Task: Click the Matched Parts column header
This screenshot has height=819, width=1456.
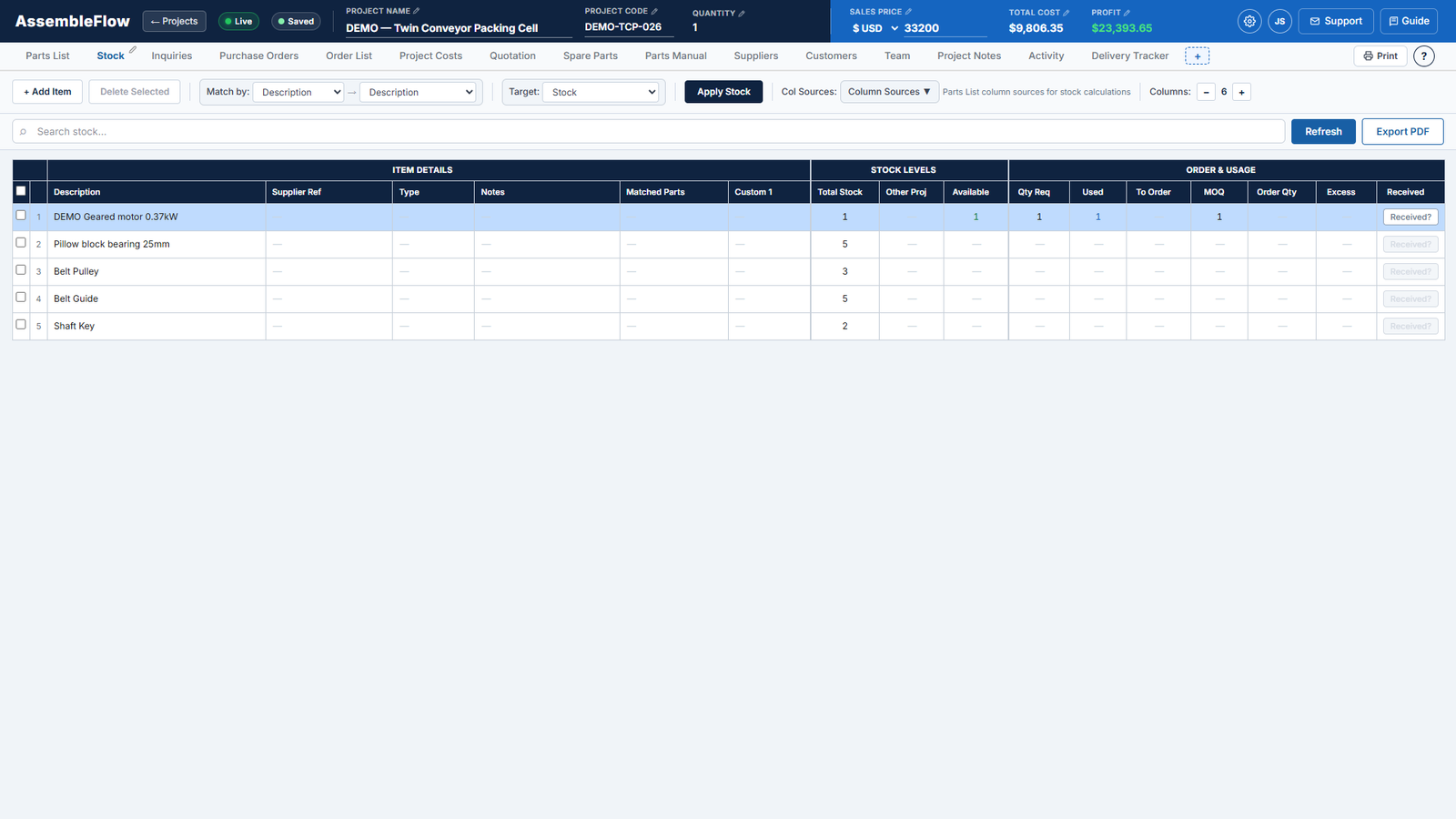Action: [x=673, y=192]
